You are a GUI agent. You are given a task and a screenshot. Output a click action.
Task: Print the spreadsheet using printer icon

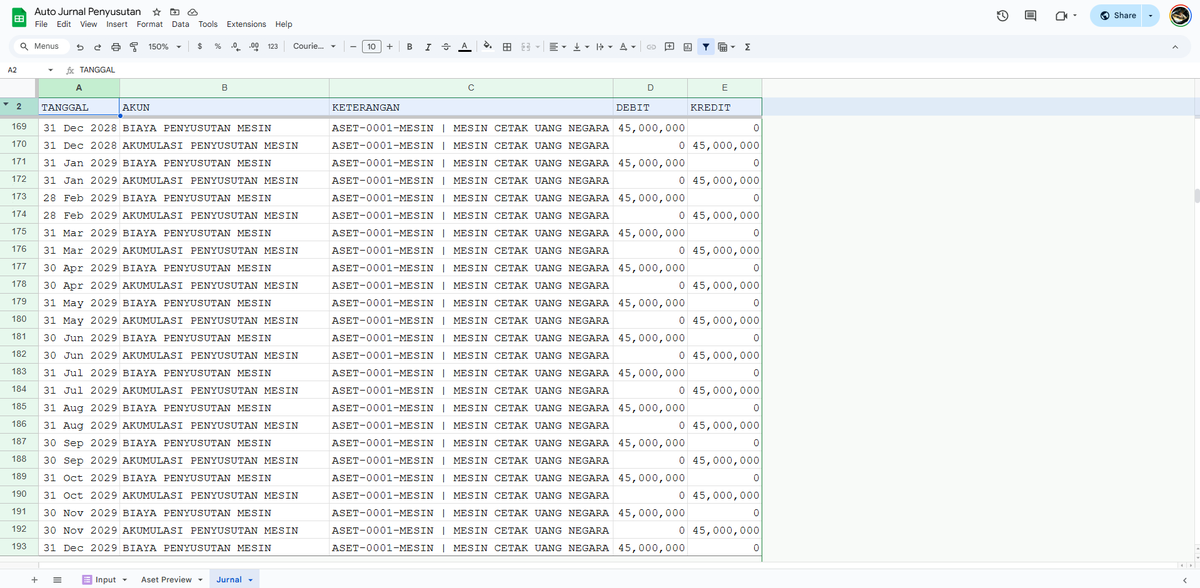(x=116, y=46)
